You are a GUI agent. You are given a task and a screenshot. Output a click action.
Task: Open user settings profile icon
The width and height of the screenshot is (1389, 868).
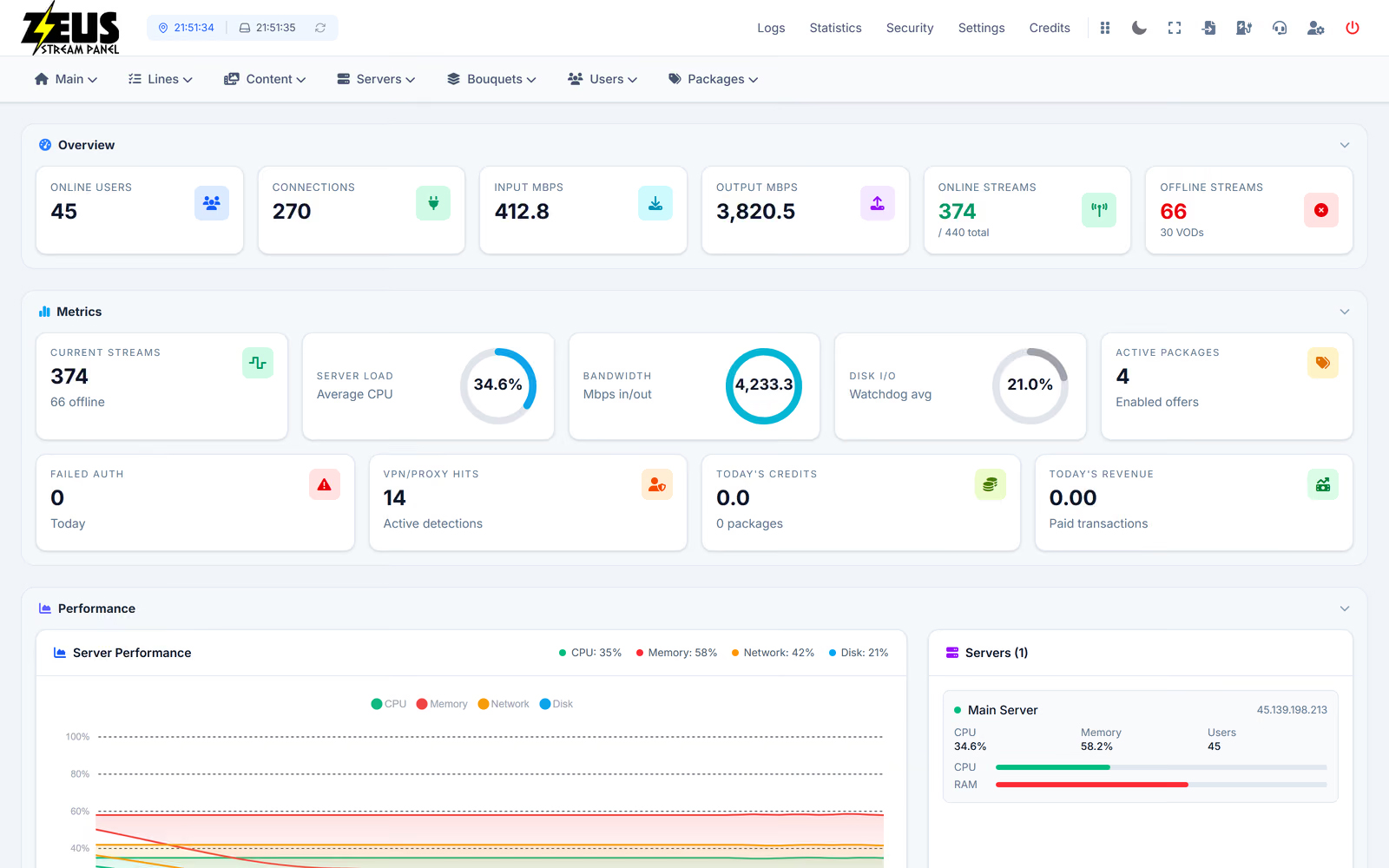1316,28
